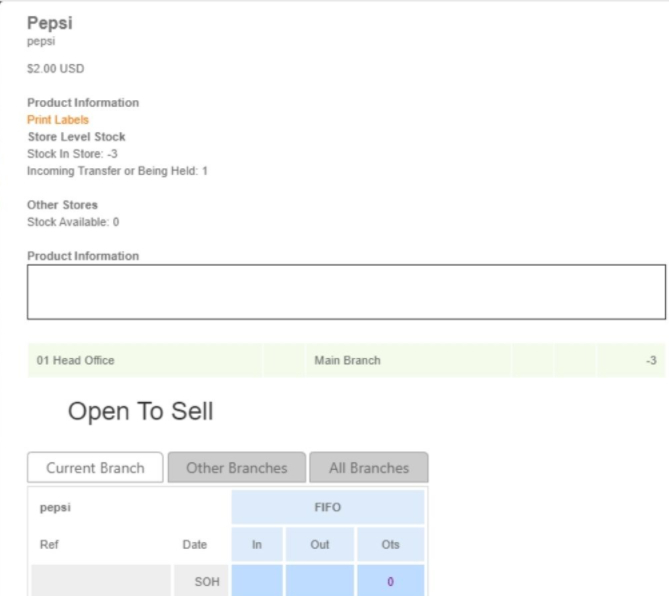Click the In column header
The height and width of the screenshot is (596, 669).
click(x=256, y=545)
